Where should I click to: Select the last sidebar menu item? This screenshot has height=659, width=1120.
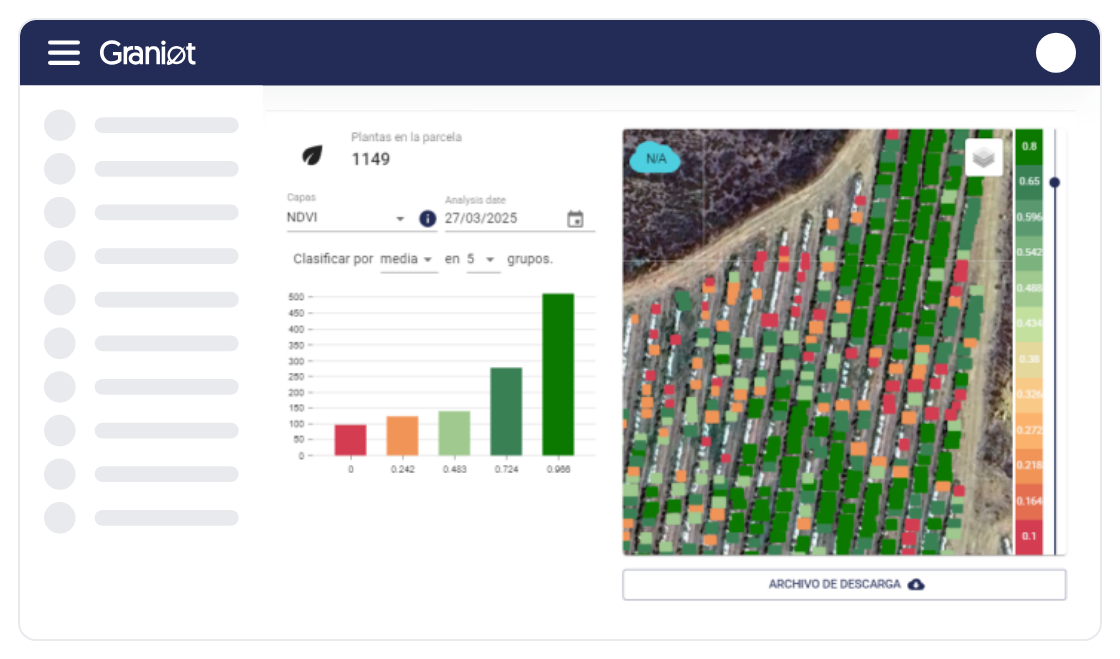pos(142,518)
